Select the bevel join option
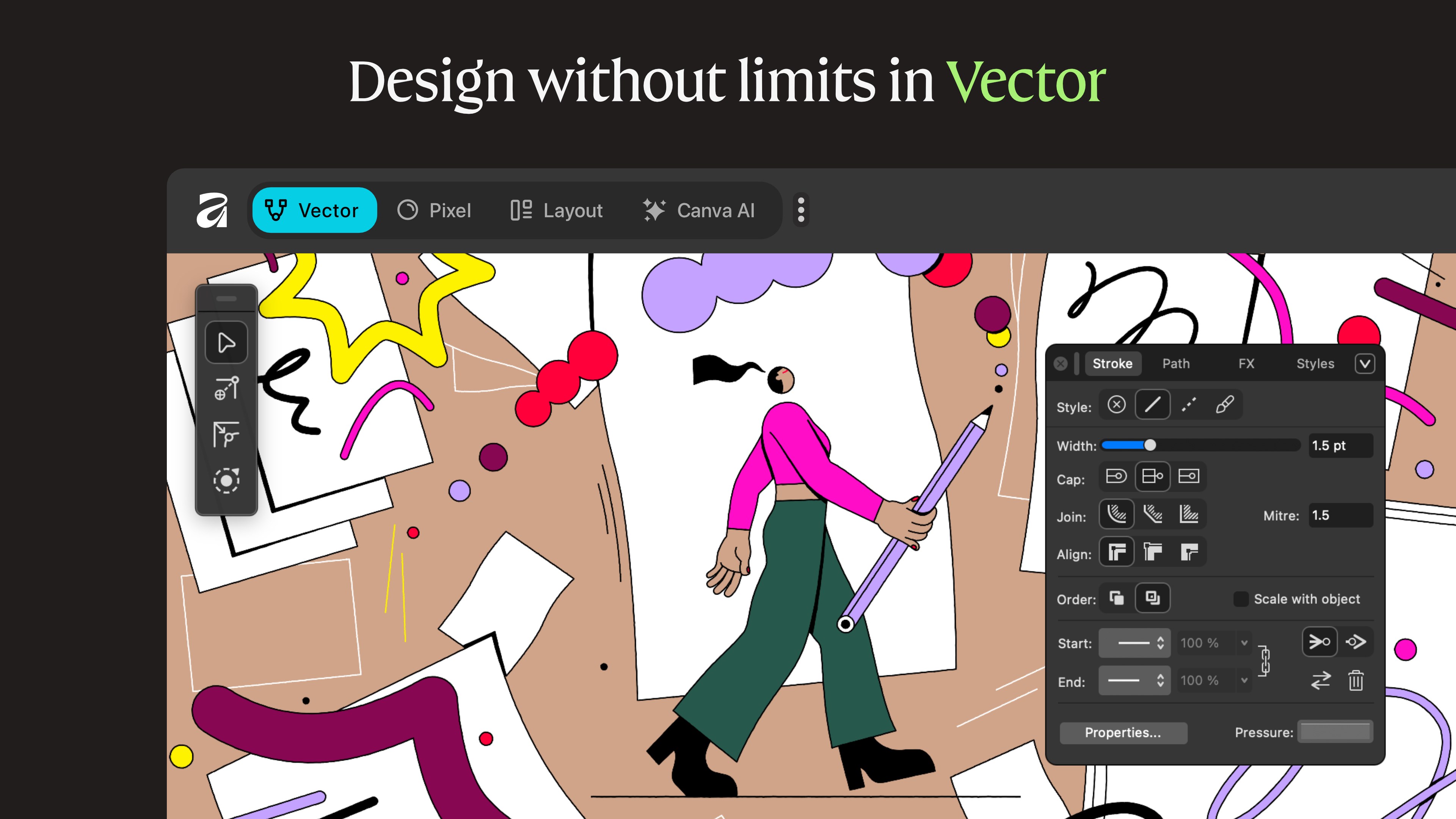The image size is (1456, 819). [x=1153, y=514]
